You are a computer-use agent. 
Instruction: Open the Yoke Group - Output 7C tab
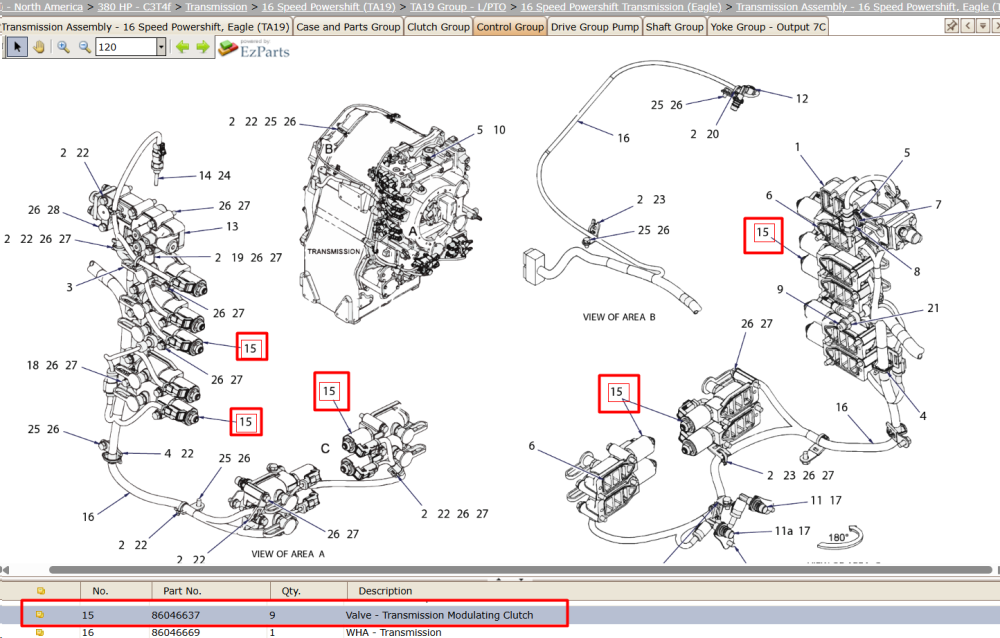[768, 27]
